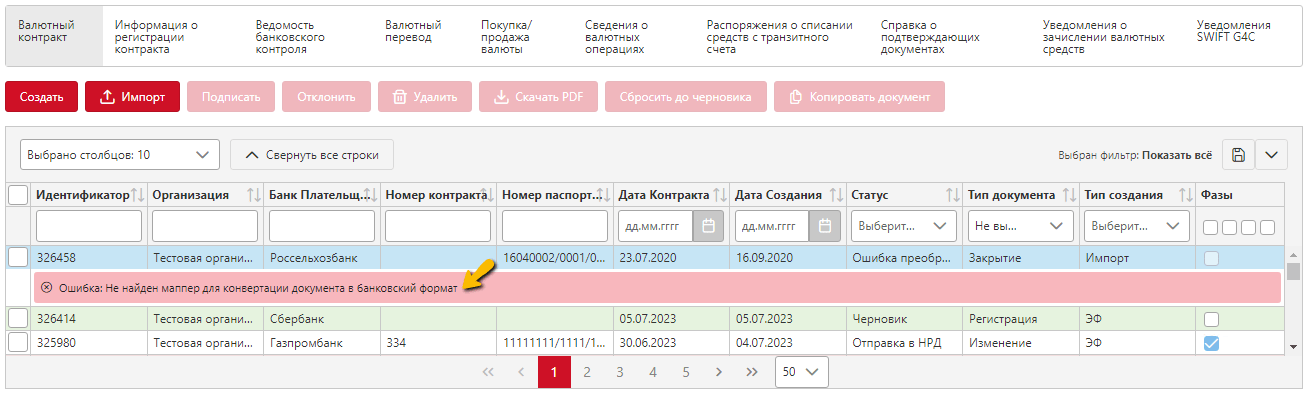Click the Создать button
This screenshot has height=393, width=1309.
click(41, 97)
